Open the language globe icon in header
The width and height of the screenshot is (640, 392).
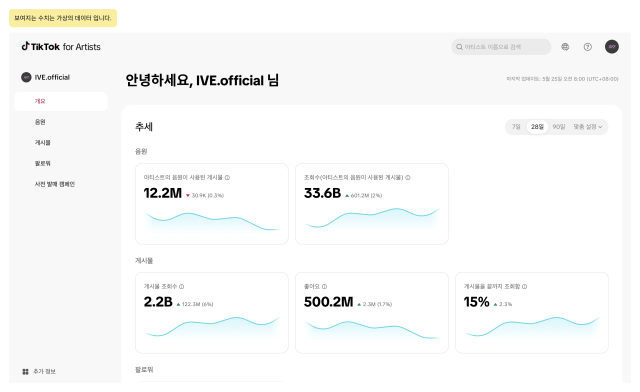tap(565, 47)
